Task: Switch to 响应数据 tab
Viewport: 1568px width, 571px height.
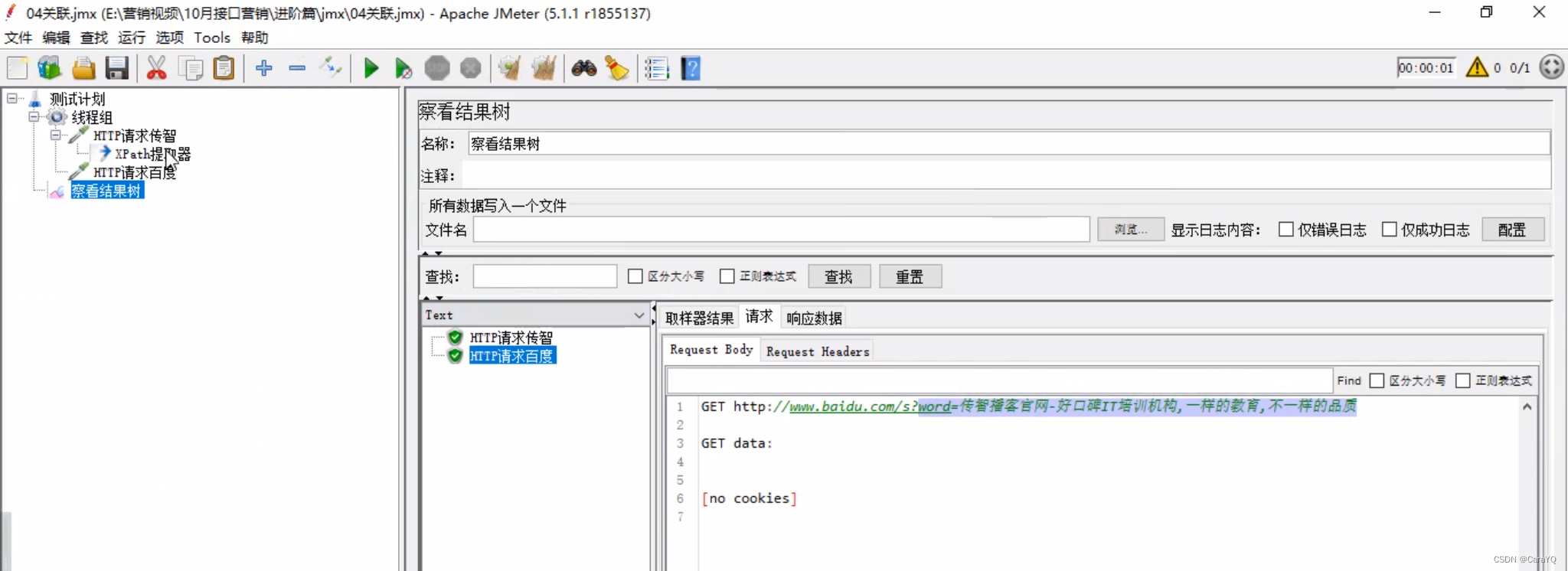Action: tap(814, 318)
